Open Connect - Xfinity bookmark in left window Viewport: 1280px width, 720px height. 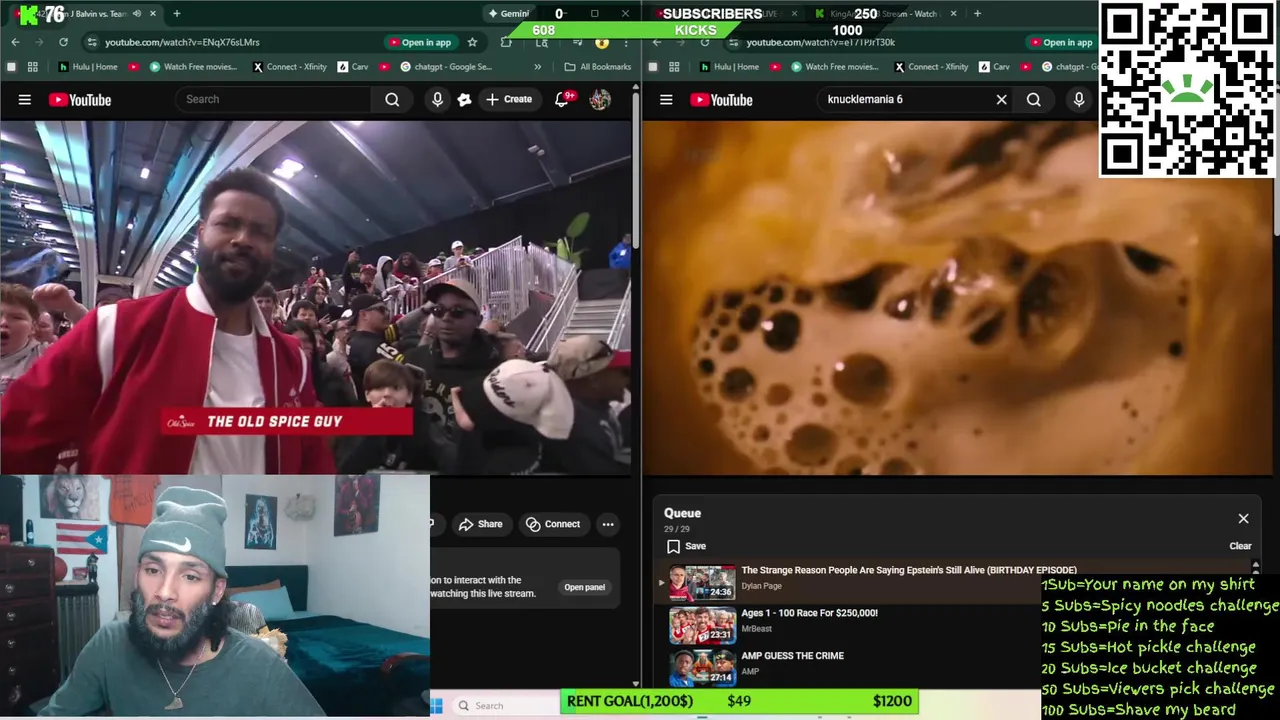(289, 67)
